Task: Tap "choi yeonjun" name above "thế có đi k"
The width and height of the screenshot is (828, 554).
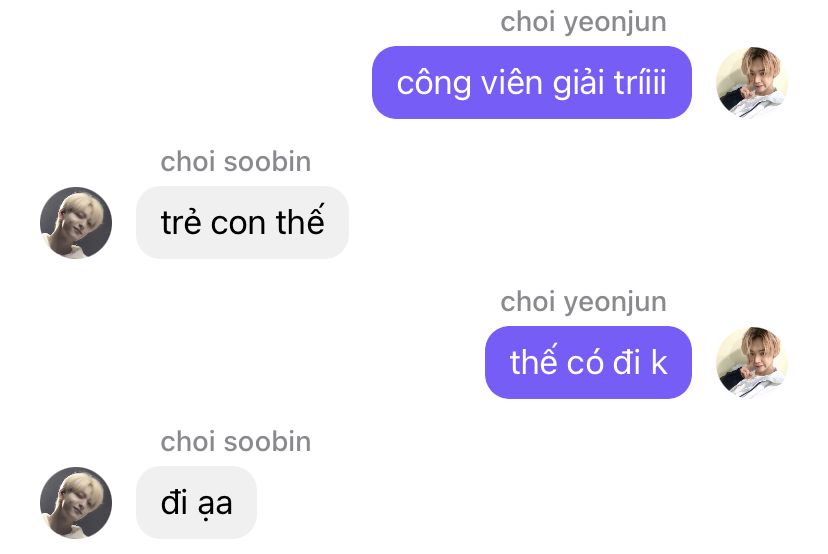Action: click(583, 302)
